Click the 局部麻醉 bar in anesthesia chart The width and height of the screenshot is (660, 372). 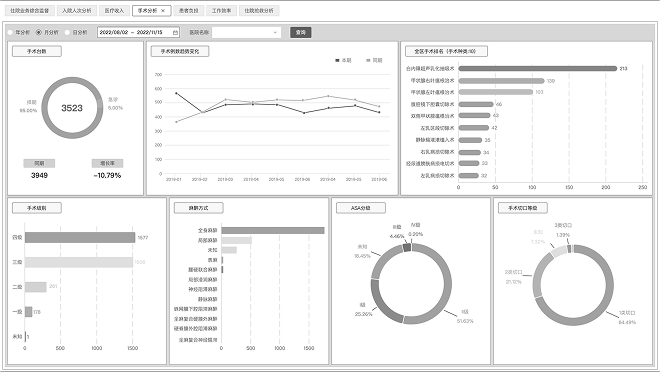point(237,240)
